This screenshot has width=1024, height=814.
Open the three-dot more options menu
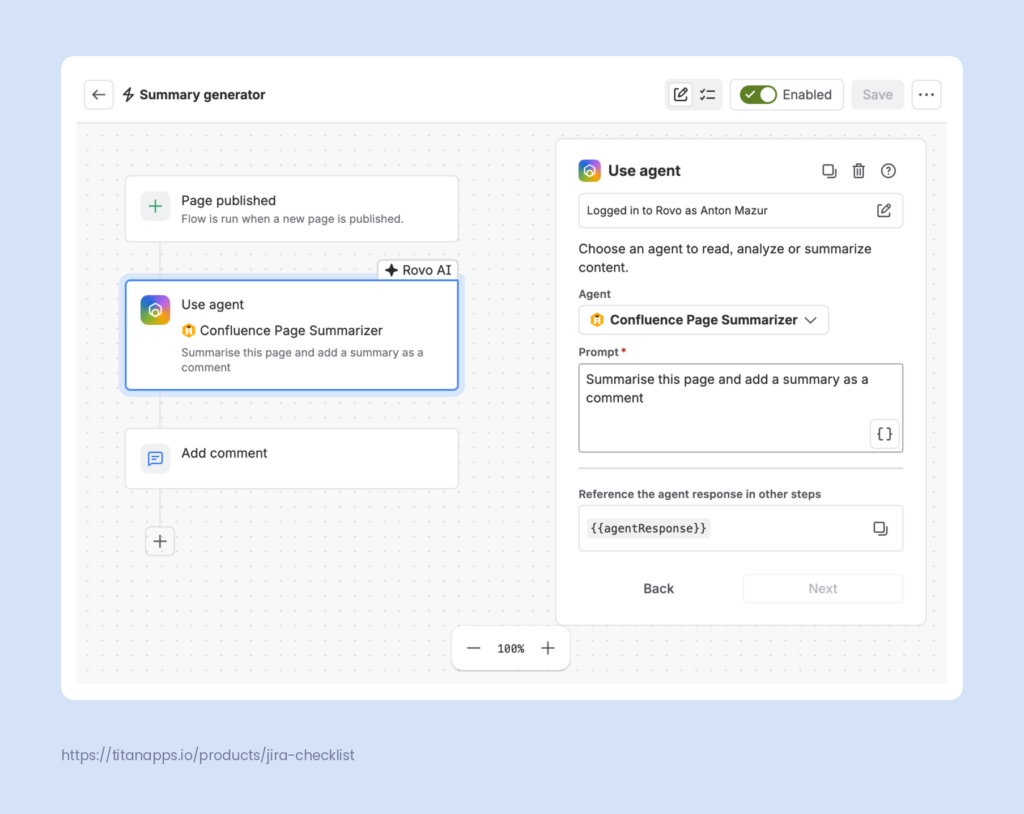coord(926,95)
